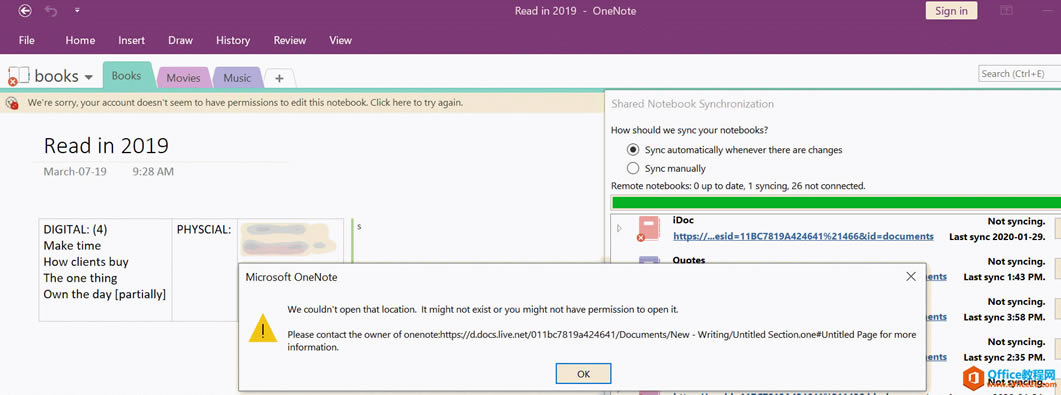Click The one thing entry
This screenshot has width=1061, height=395.
click(x=80, y=278)
